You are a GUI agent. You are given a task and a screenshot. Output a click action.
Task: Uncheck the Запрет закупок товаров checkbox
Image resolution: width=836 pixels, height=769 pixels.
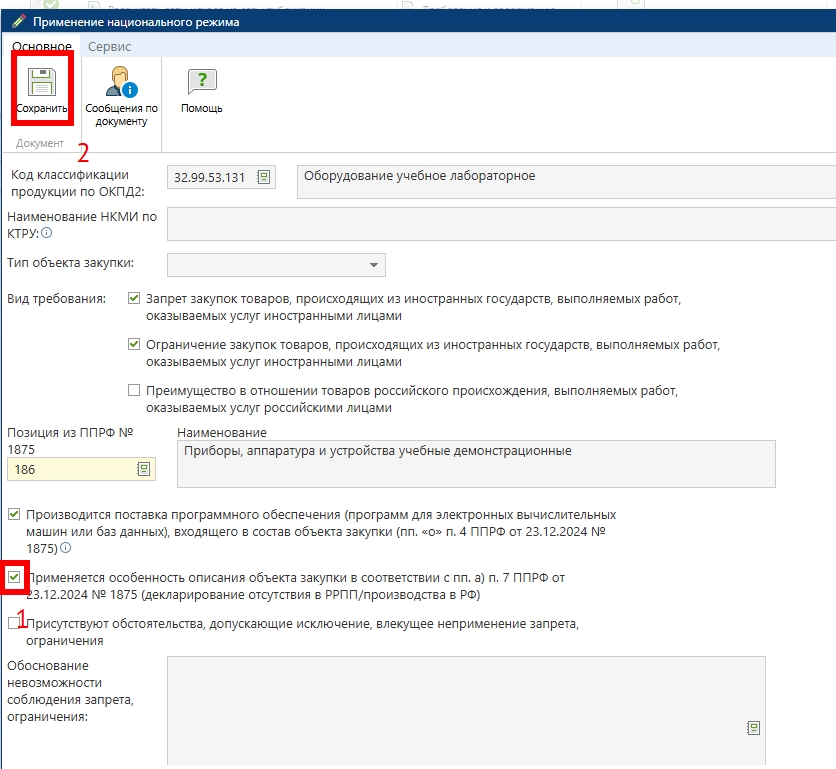134,298
